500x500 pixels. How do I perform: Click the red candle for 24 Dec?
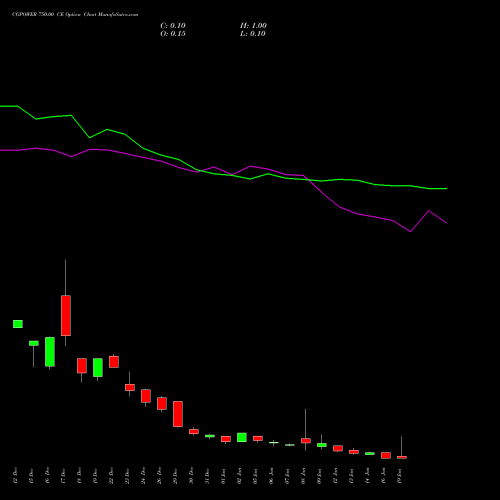(x=146, y=396)
